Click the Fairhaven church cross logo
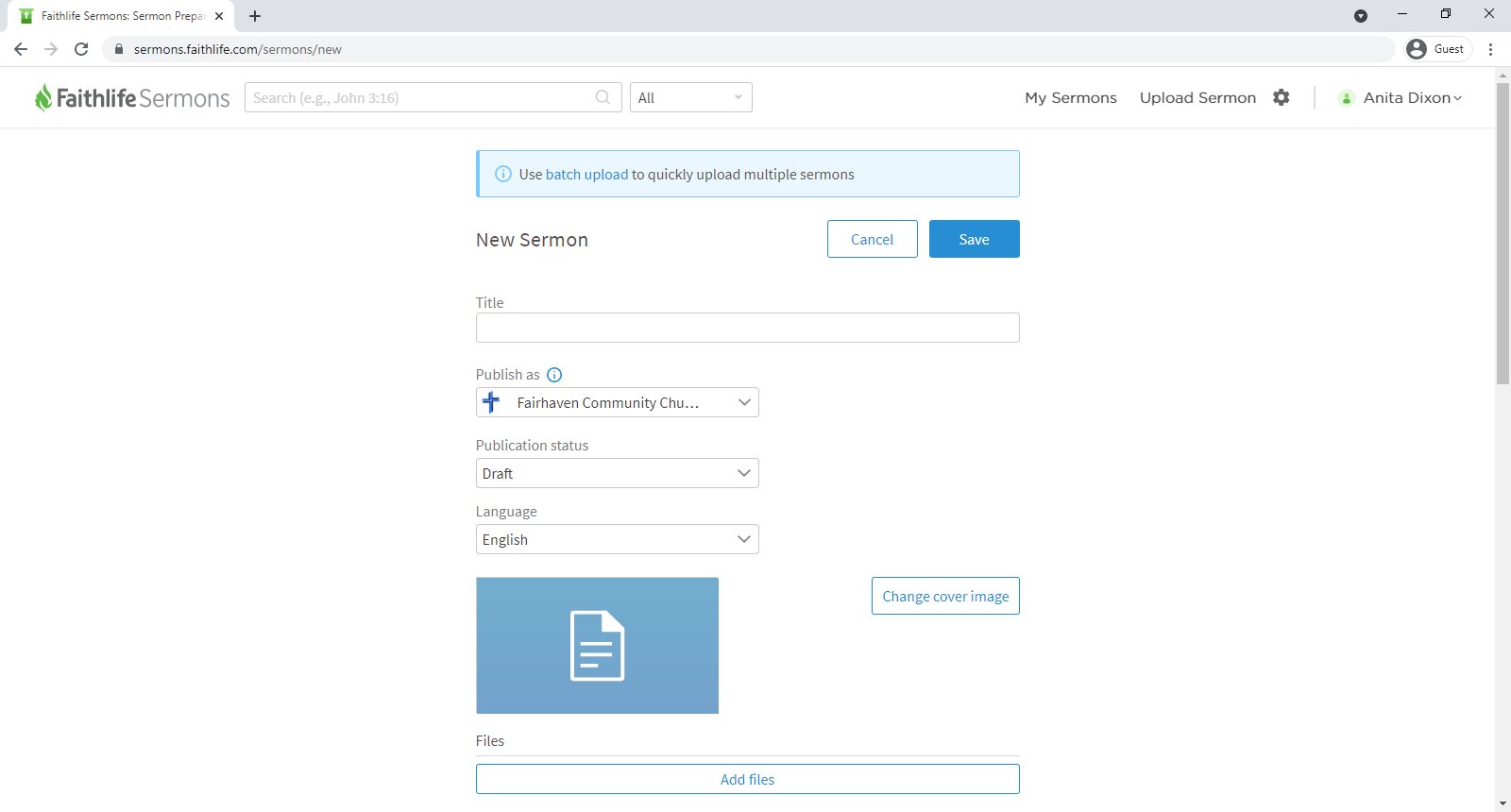1511x812 pixels. pyautogui.click(x=491, y=402)
